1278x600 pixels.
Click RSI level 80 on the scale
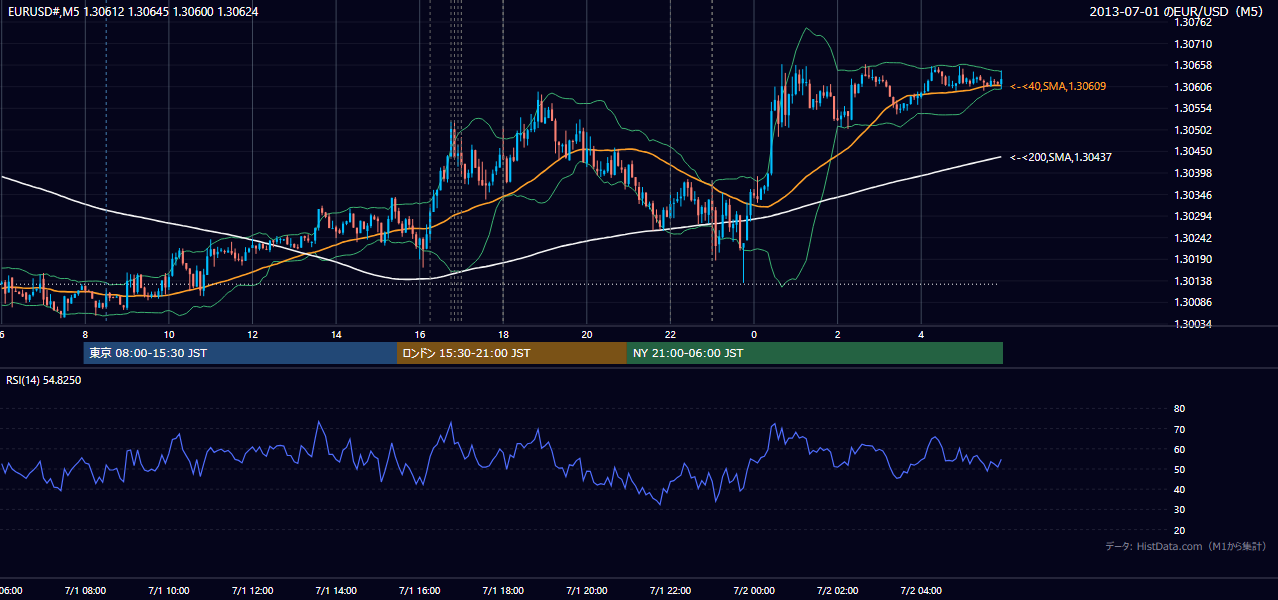tap(1179, 409)
